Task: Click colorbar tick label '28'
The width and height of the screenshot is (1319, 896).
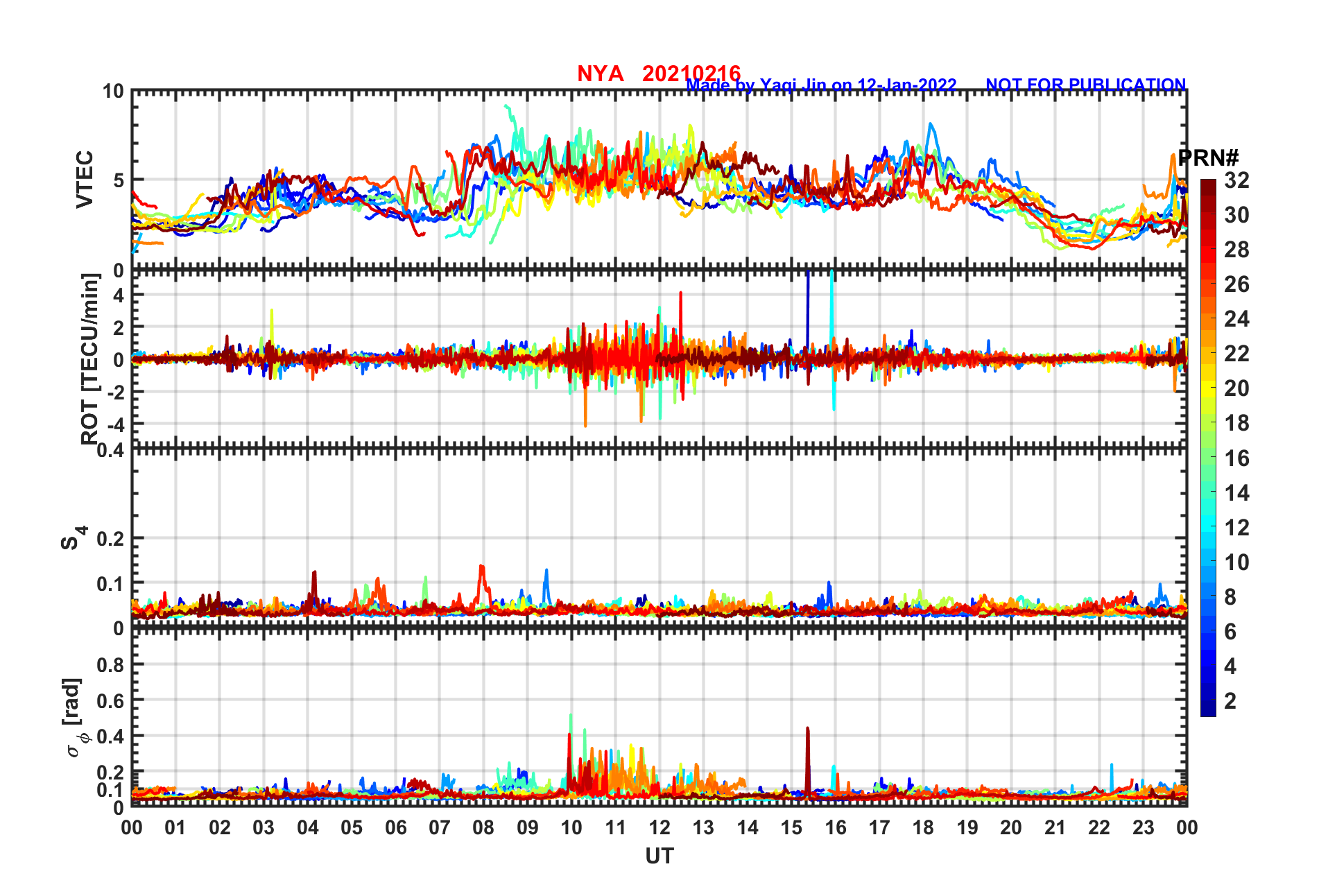Action: click(1236, 250)
